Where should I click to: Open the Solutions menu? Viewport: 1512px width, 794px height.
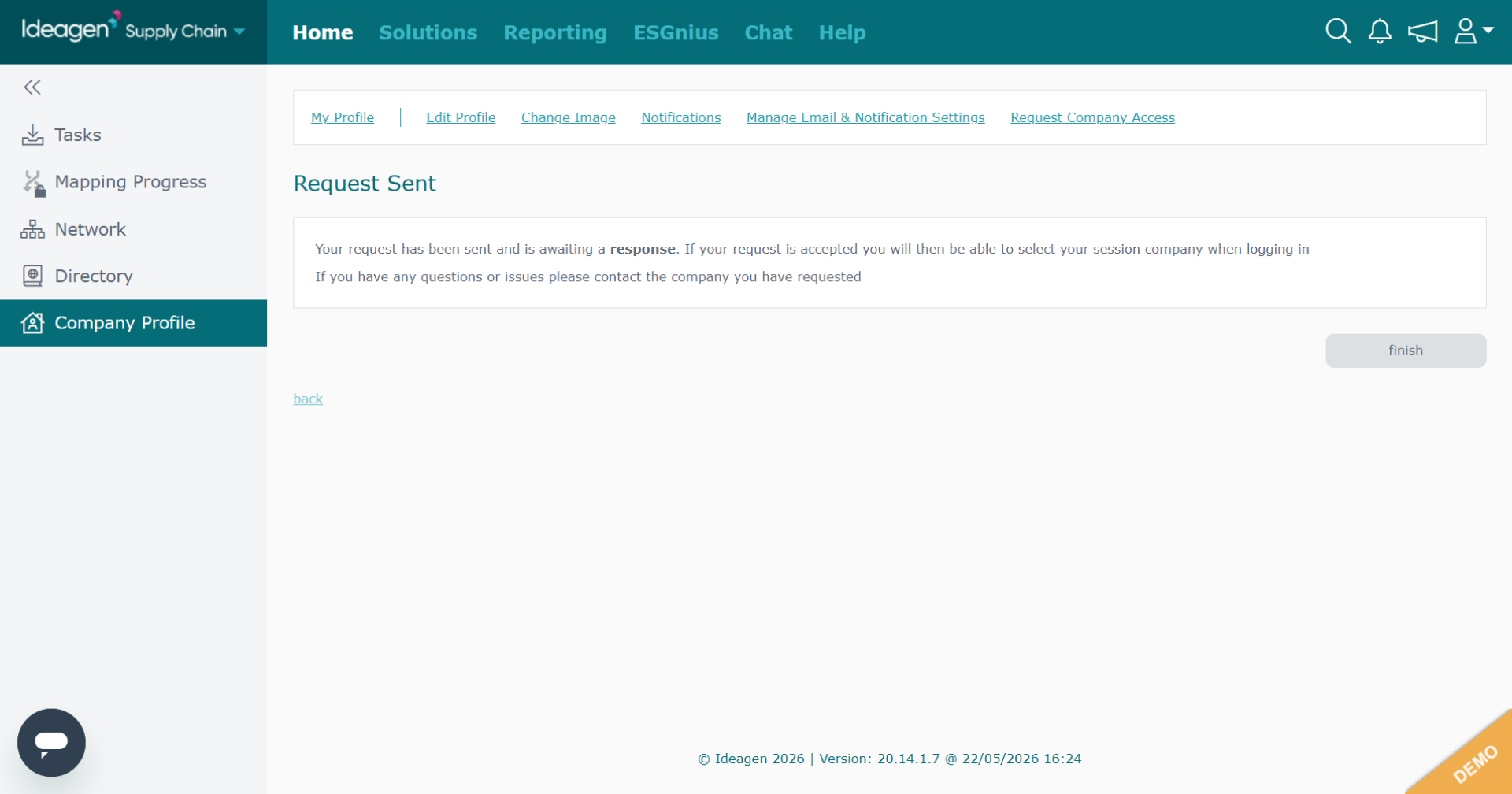[x=428, y=32]
